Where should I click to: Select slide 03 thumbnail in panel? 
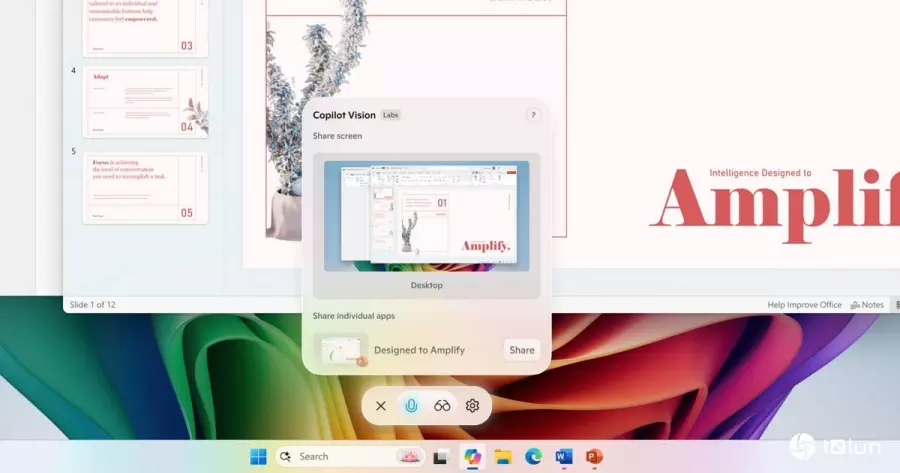tap(145, 28)
